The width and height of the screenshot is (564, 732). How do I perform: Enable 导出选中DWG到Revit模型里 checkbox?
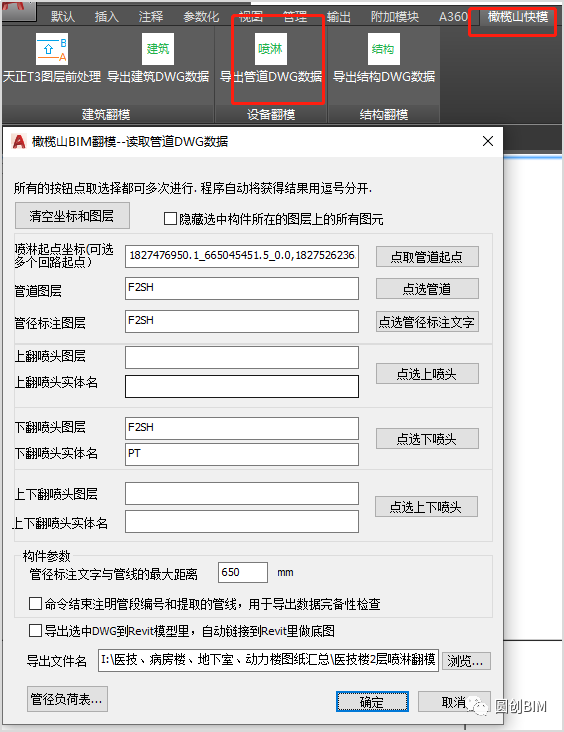click(x=35, y=631)
